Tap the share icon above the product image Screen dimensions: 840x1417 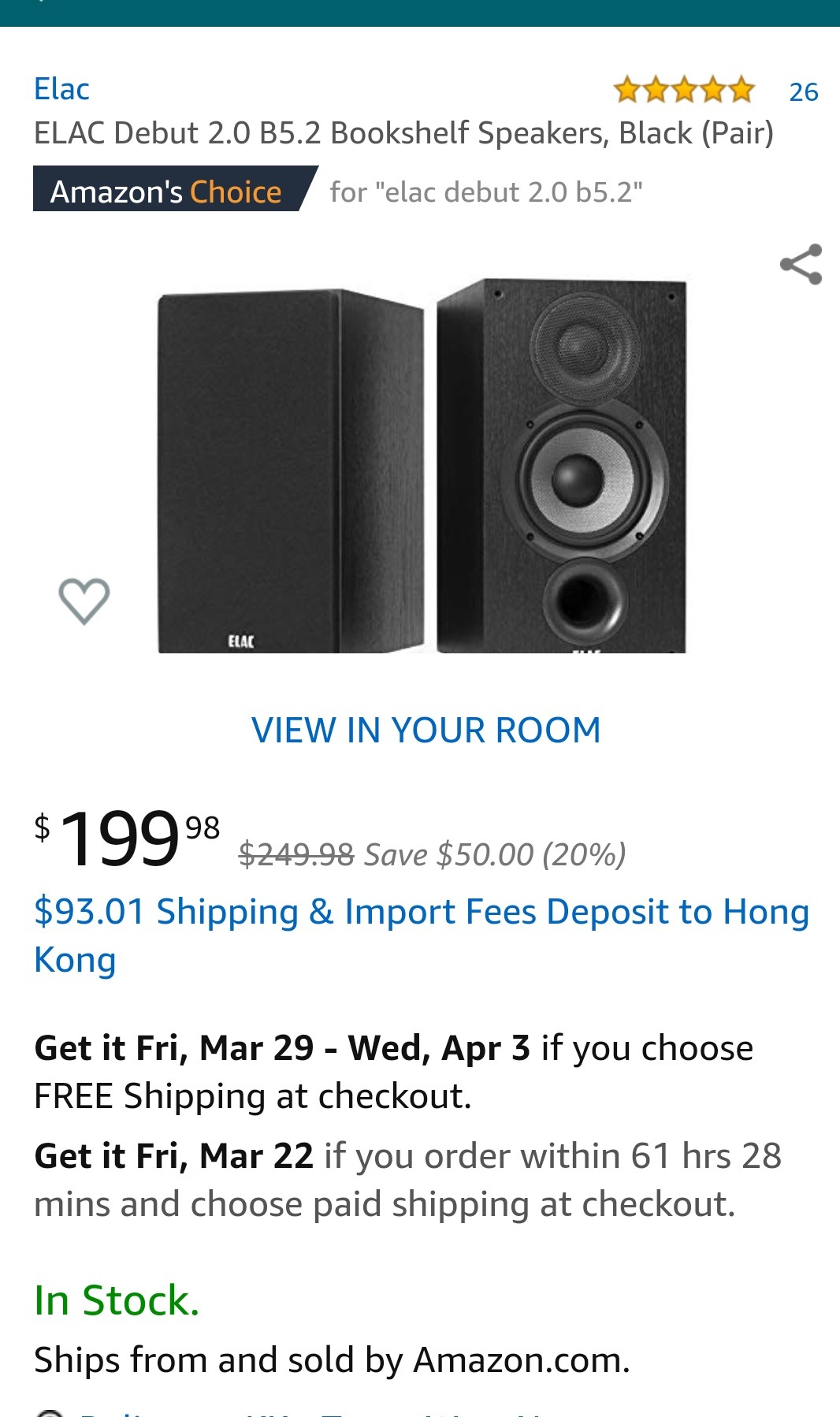(x=801, y=265)
